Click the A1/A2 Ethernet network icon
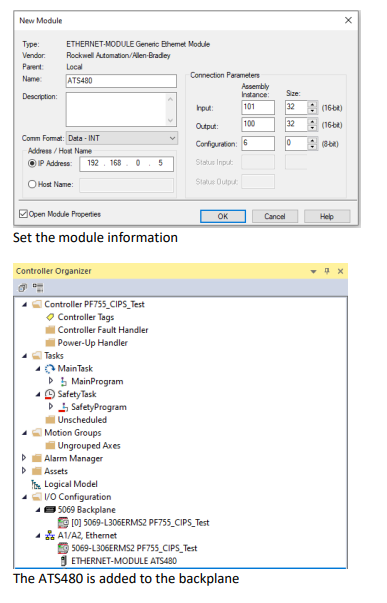The height and width of the screenshot is (603, 387). pyautogui.click(x=50, y=536)
